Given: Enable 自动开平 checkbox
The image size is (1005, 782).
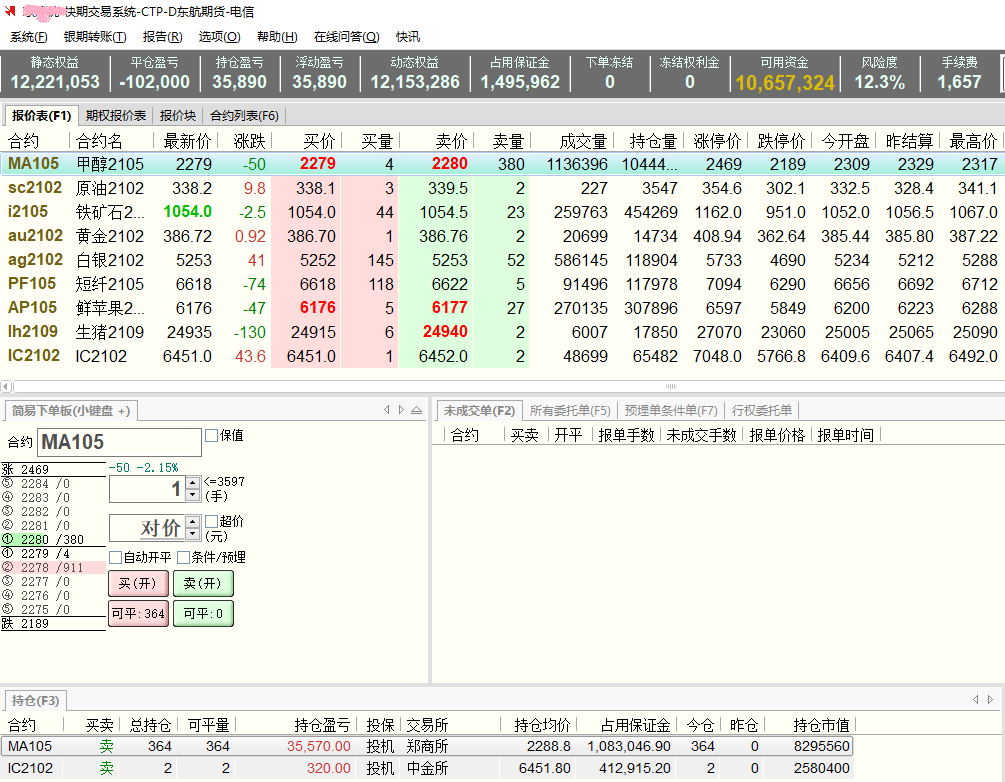Looking at the screenshot, I should (x=116, y=557).
